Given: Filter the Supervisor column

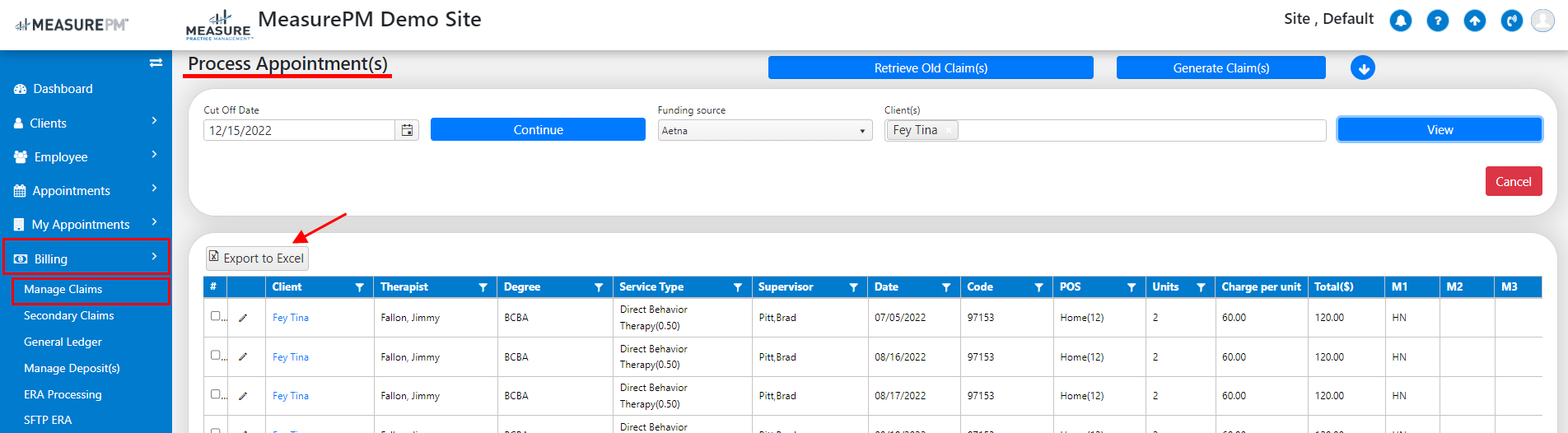Looking at the screenshot, I should pyautogui.click(x=853, y=287).
